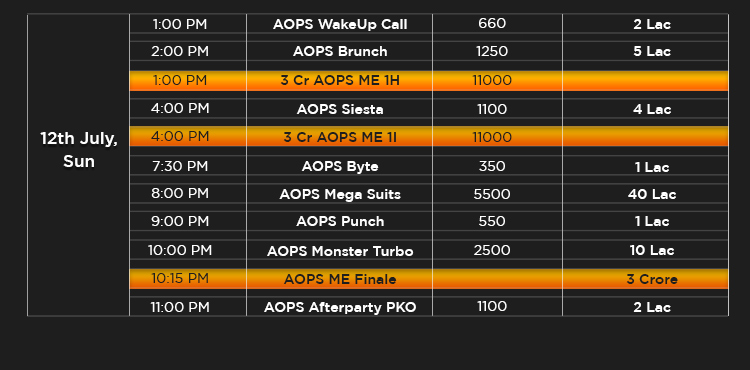
Task: Click the 10 Lac prize cell
Action: coord(645,250)
